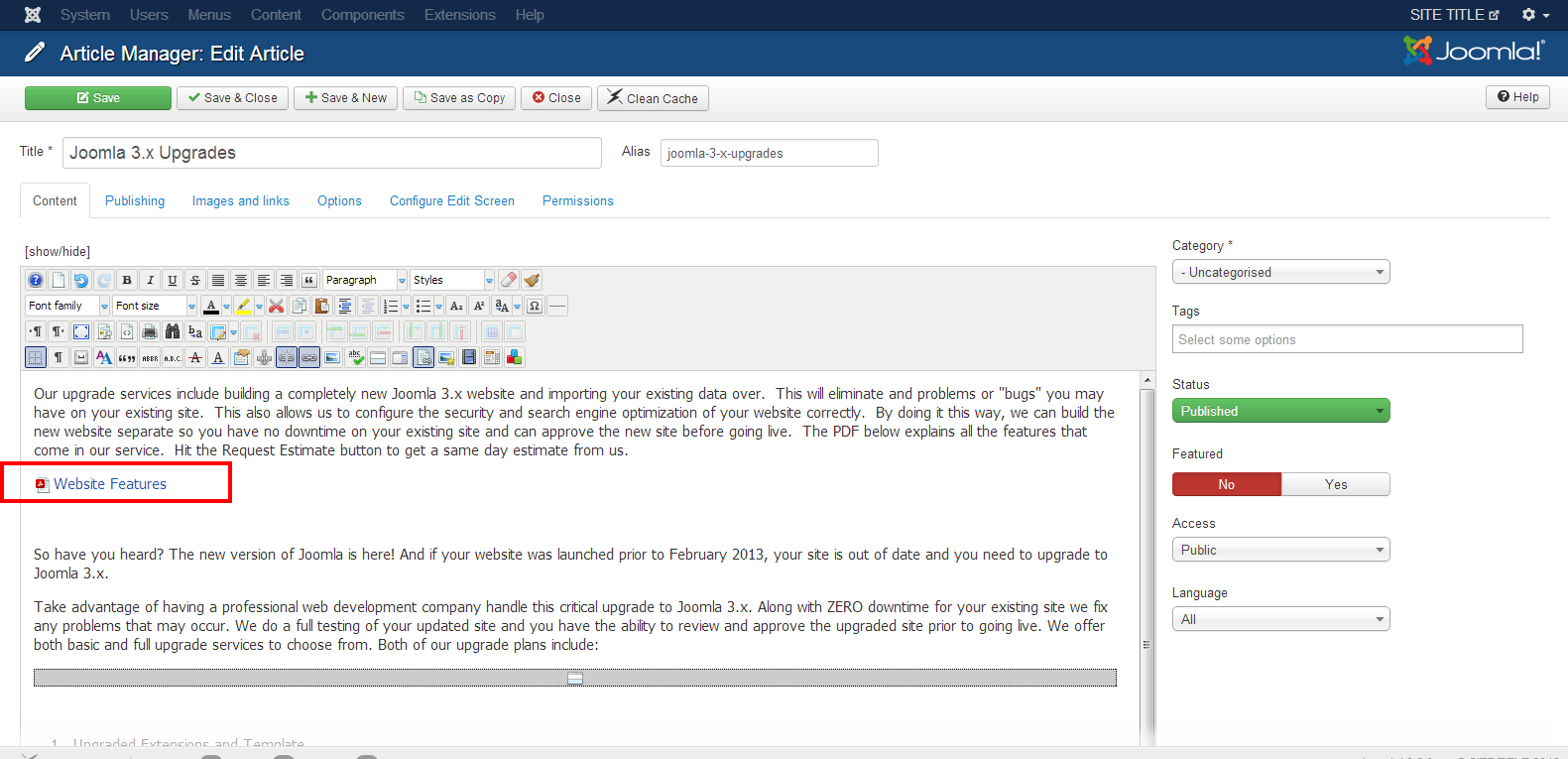The image size is (1568, 759).
Task: Run the spellchecker (abc check icon)
Action: [x=355, y=357]
